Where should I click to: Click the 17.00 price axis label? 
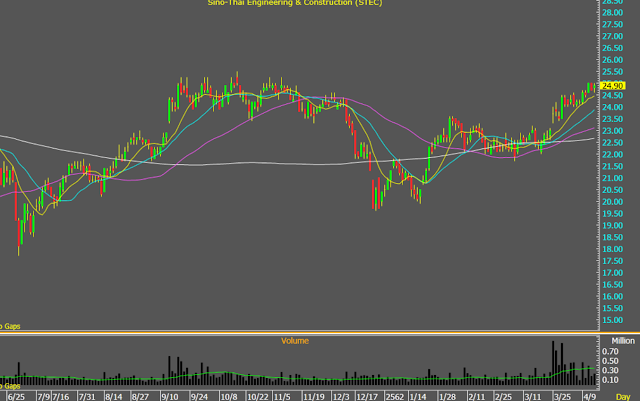(613, 273)
